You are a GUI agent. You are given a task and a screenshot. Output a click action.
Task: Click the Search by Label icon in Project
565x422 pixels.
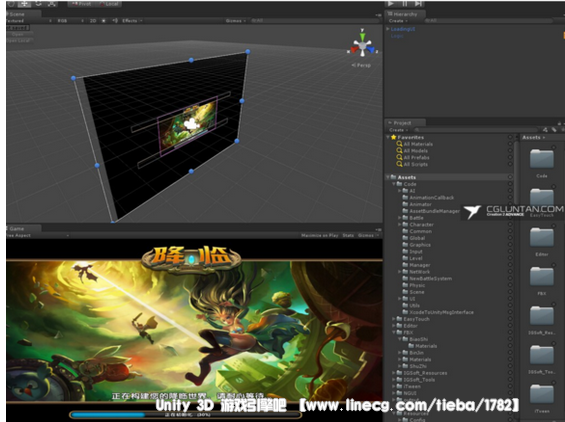553,130
